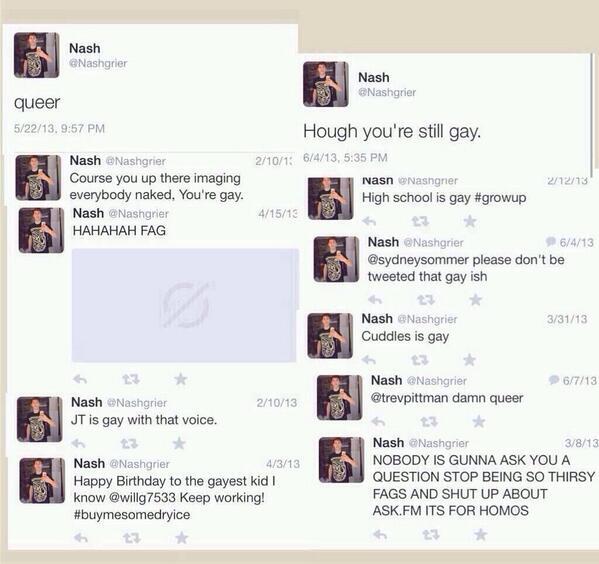
Task: Open the blank image attachment placeholder
Action: click(x=185, y=305)
